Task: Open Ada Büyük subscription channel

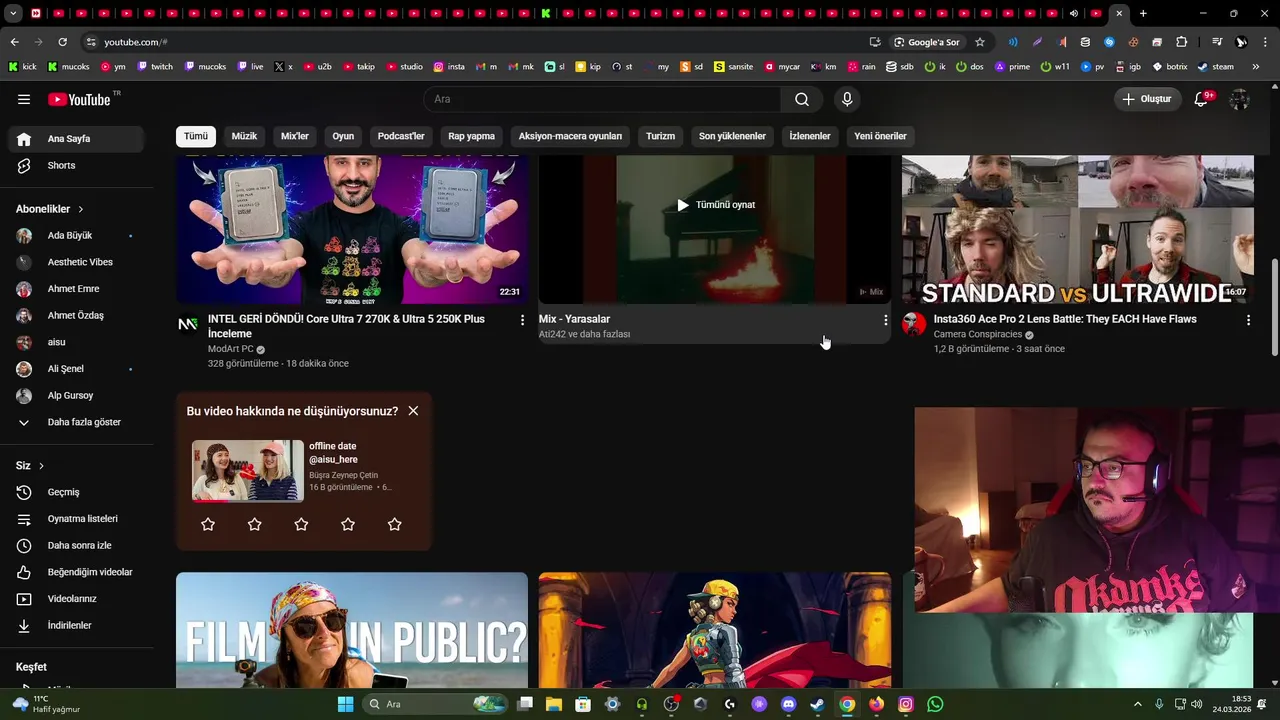Action: coord(78,236)
